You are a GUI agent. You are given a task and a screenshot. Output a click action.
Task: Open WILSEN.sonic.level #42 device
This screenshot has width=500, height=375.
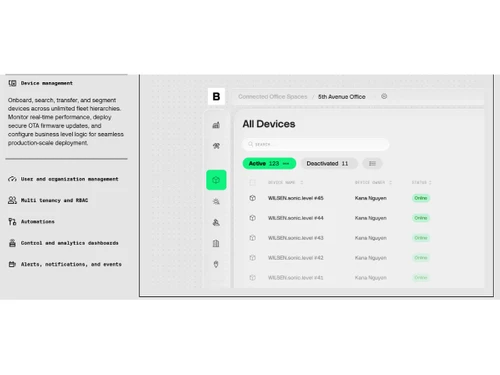pos(296,258)
